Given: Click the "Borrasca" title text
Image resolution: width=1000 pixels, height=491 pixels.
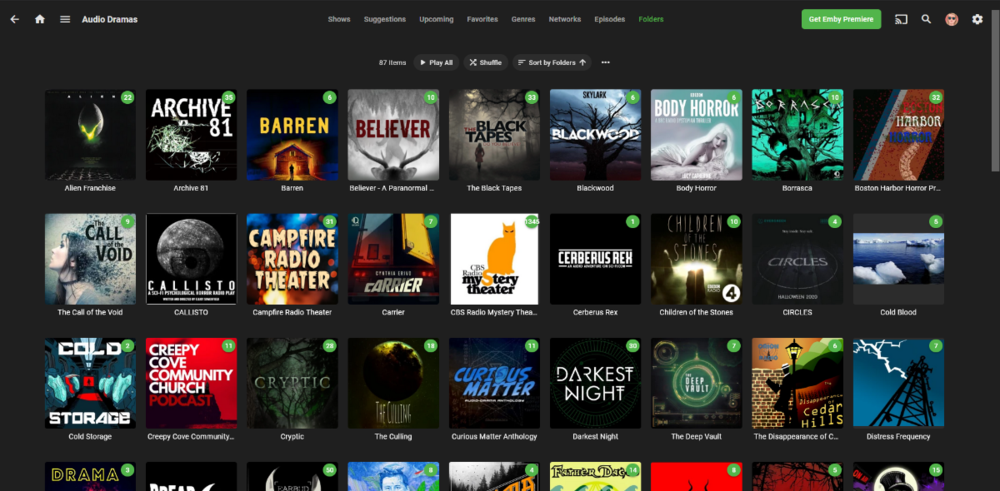Looking at the screenshot, I should click(797, 188).
